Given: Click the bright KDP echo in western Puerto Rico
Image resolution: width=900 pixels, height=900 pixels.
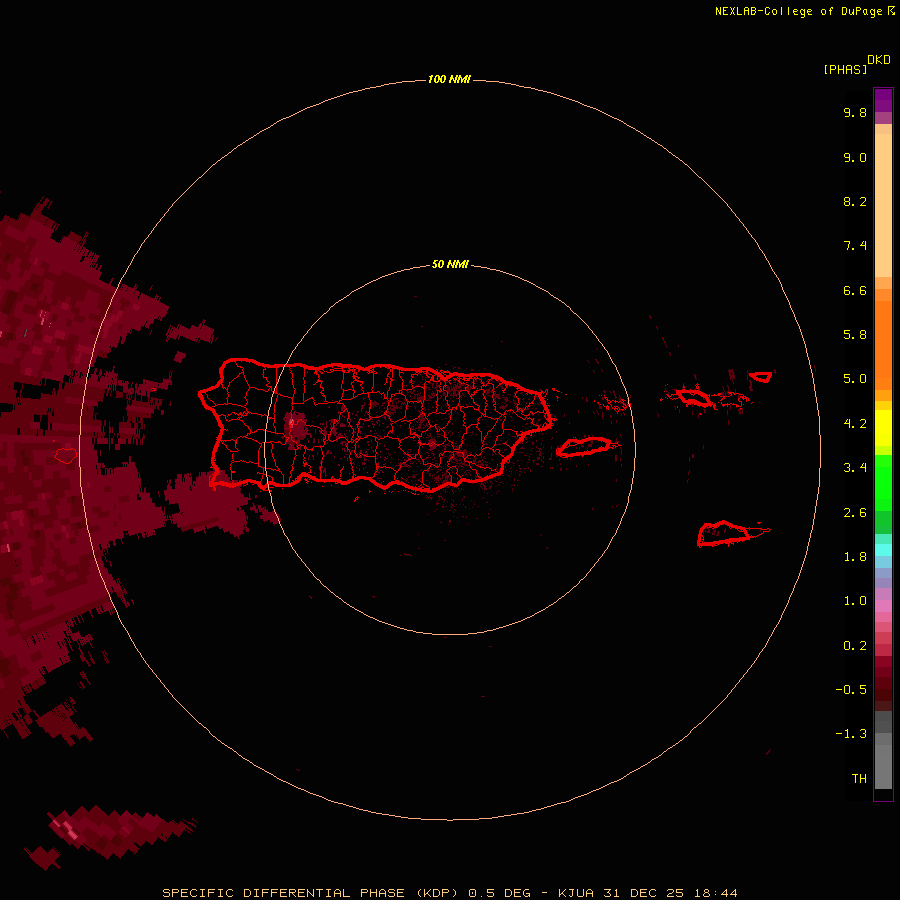Looking at the screenshot, I should click(295, 428).
